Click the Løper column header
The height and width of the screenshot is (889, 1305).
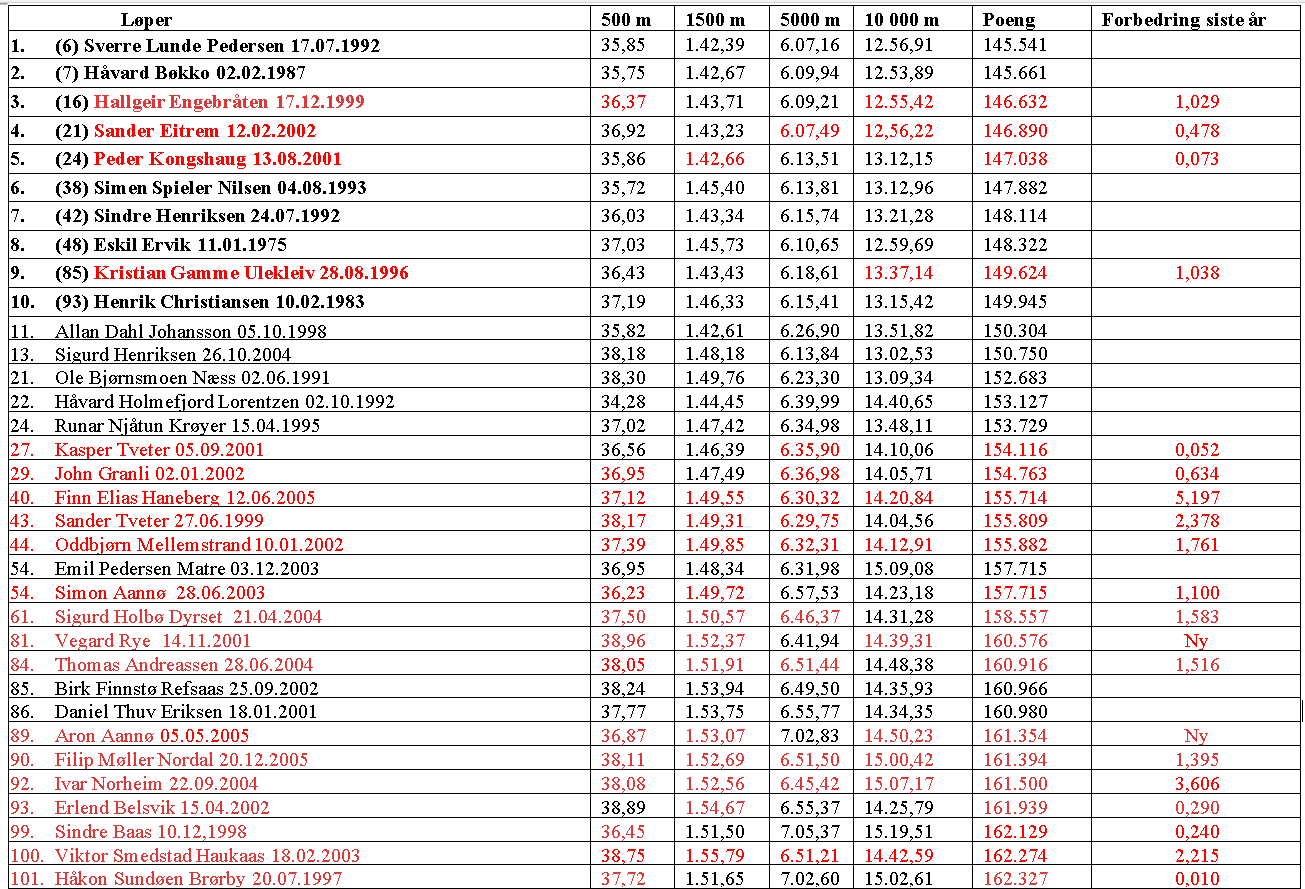tap(146, 20)
